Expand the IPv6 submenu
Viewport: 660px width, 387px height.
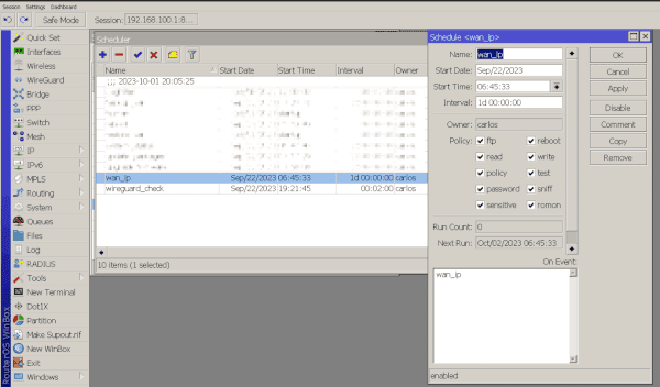[x=81, y=165]
